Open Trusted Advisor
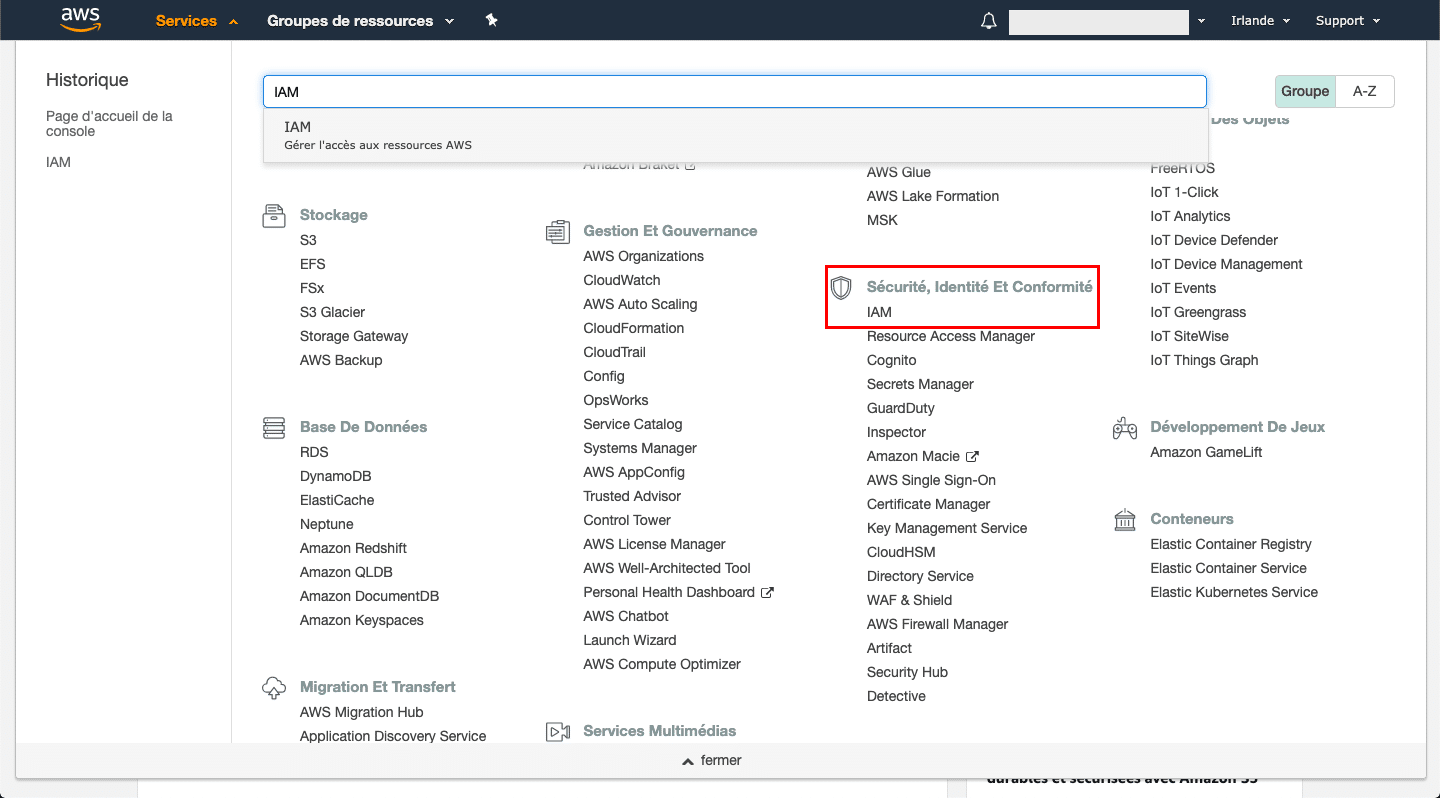The width and height of the screenshot is (1440, 798). pos(632,496)
